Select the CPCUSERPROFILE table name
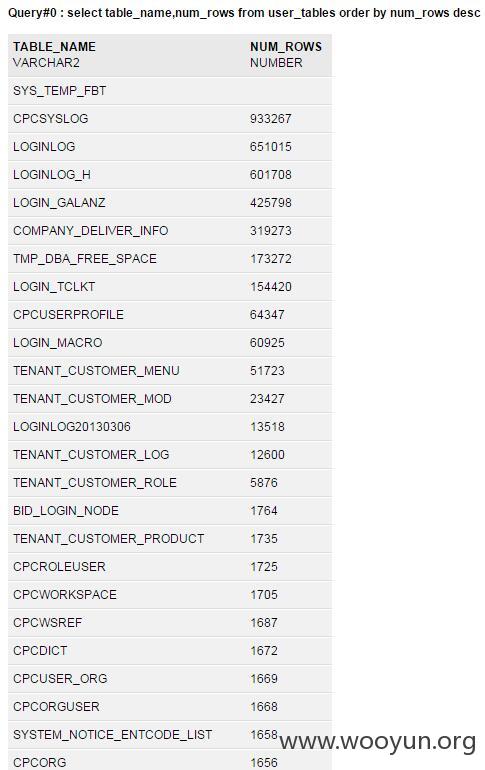The width and height of the screenshot is (485, 770). (68, 314)
